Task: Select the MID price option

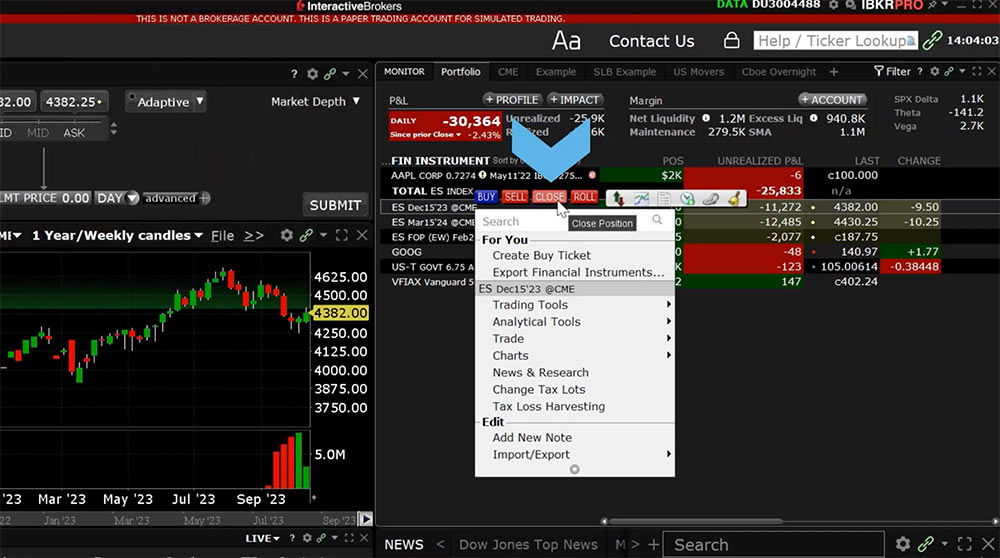Action: pyautogui.click(x=38, y=133)
